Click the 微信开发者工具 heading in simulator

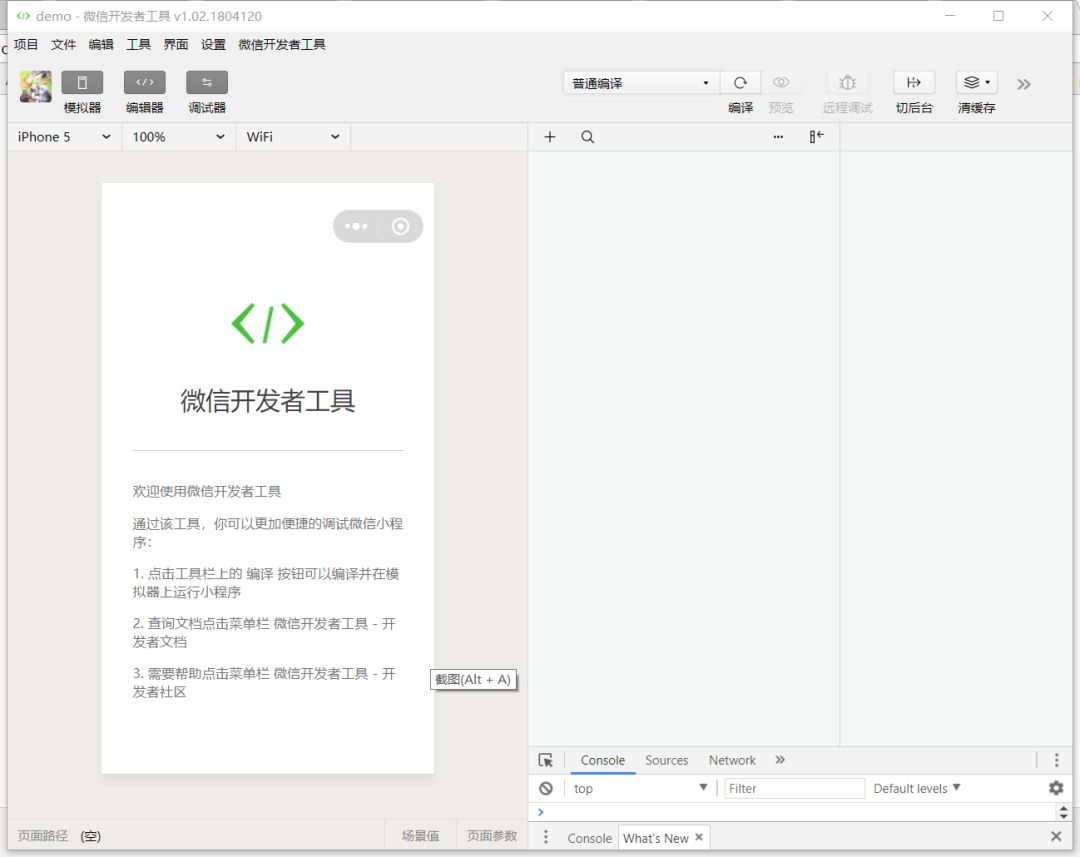tap(268, 401)
